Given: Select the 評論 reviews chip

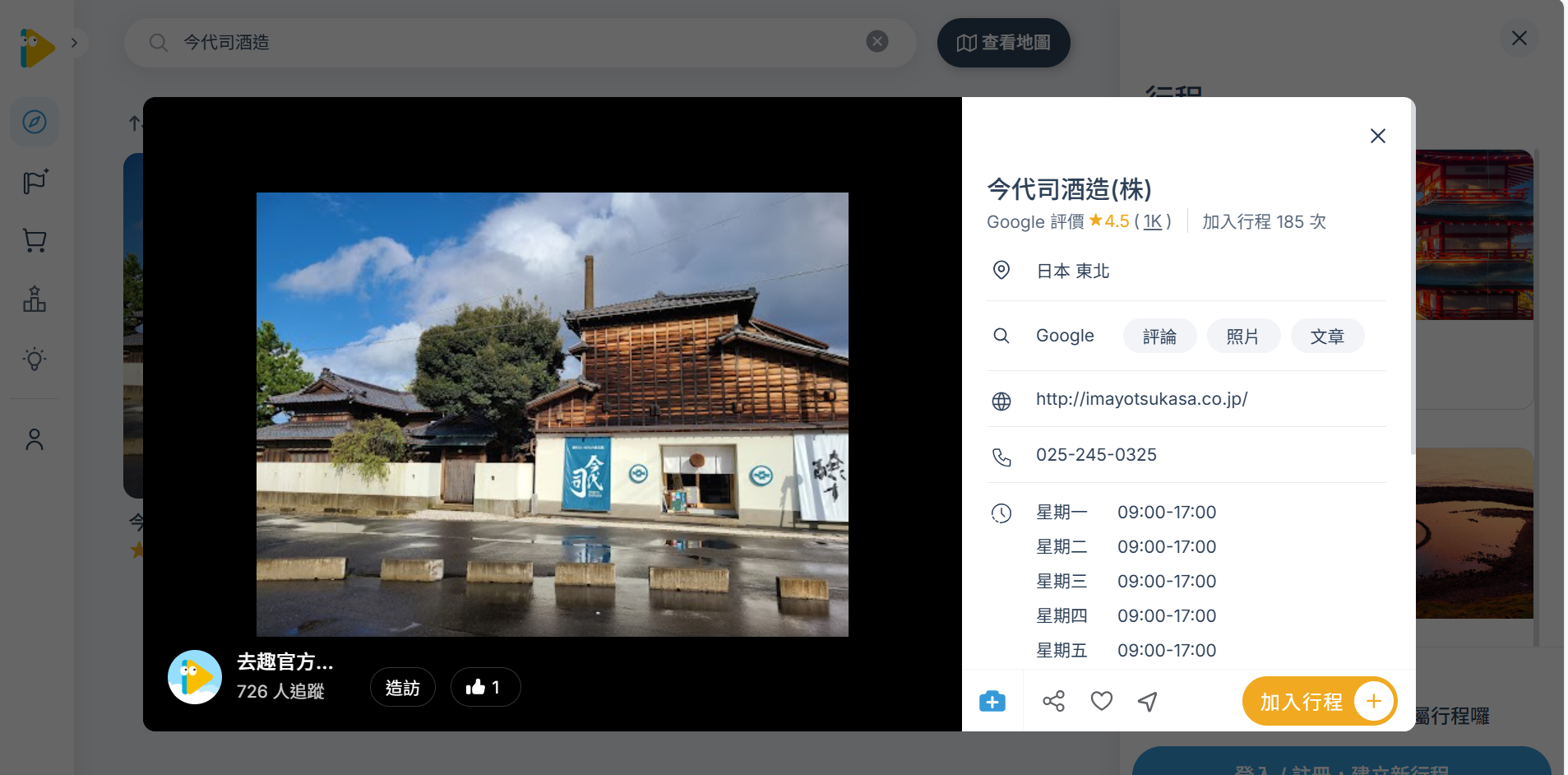Looking at the screenshot, I should tap(1159, 336).
